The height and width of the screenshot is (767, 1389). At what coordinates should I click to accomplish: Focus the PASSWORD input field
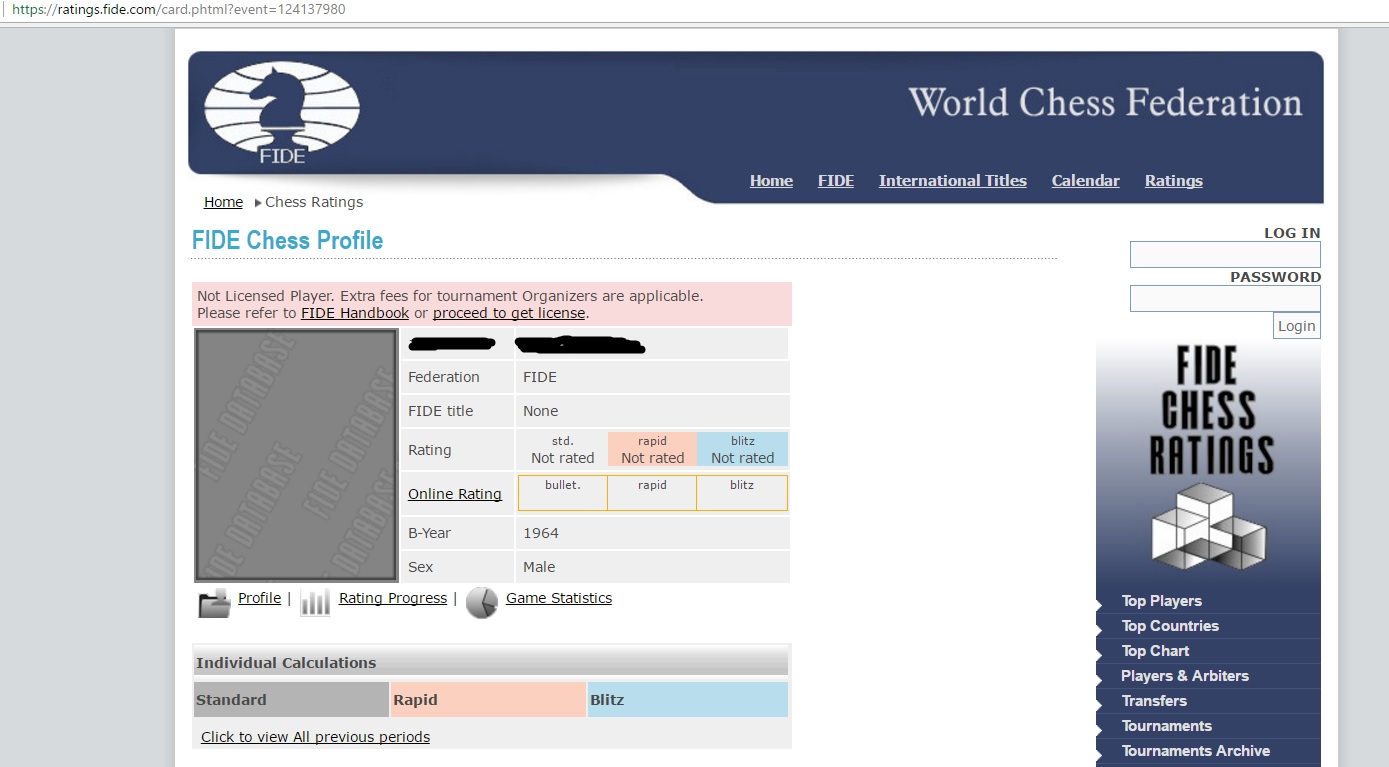(1225, 299)
